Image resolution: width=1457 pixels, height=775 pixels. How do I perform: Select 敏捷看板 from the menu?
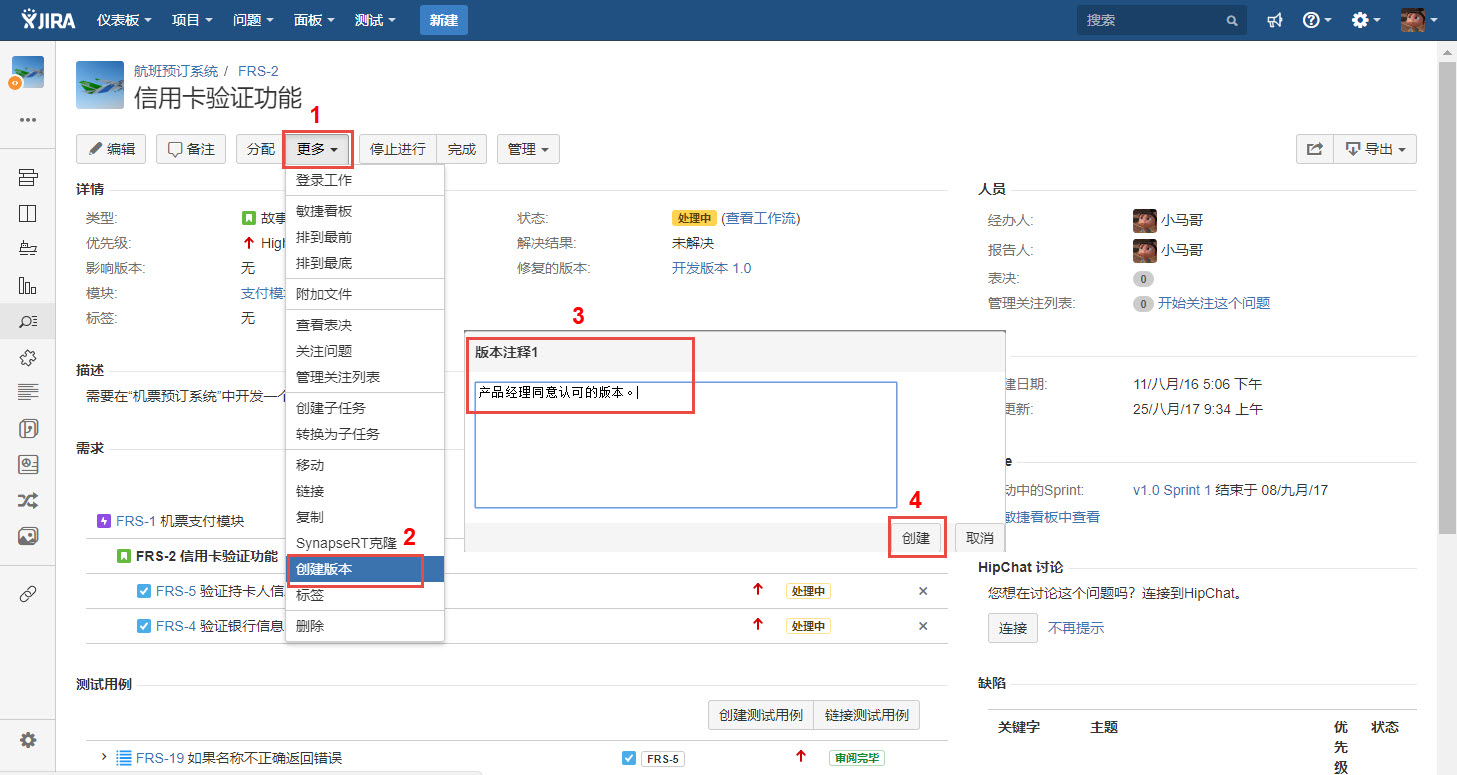tap(364, 211)
